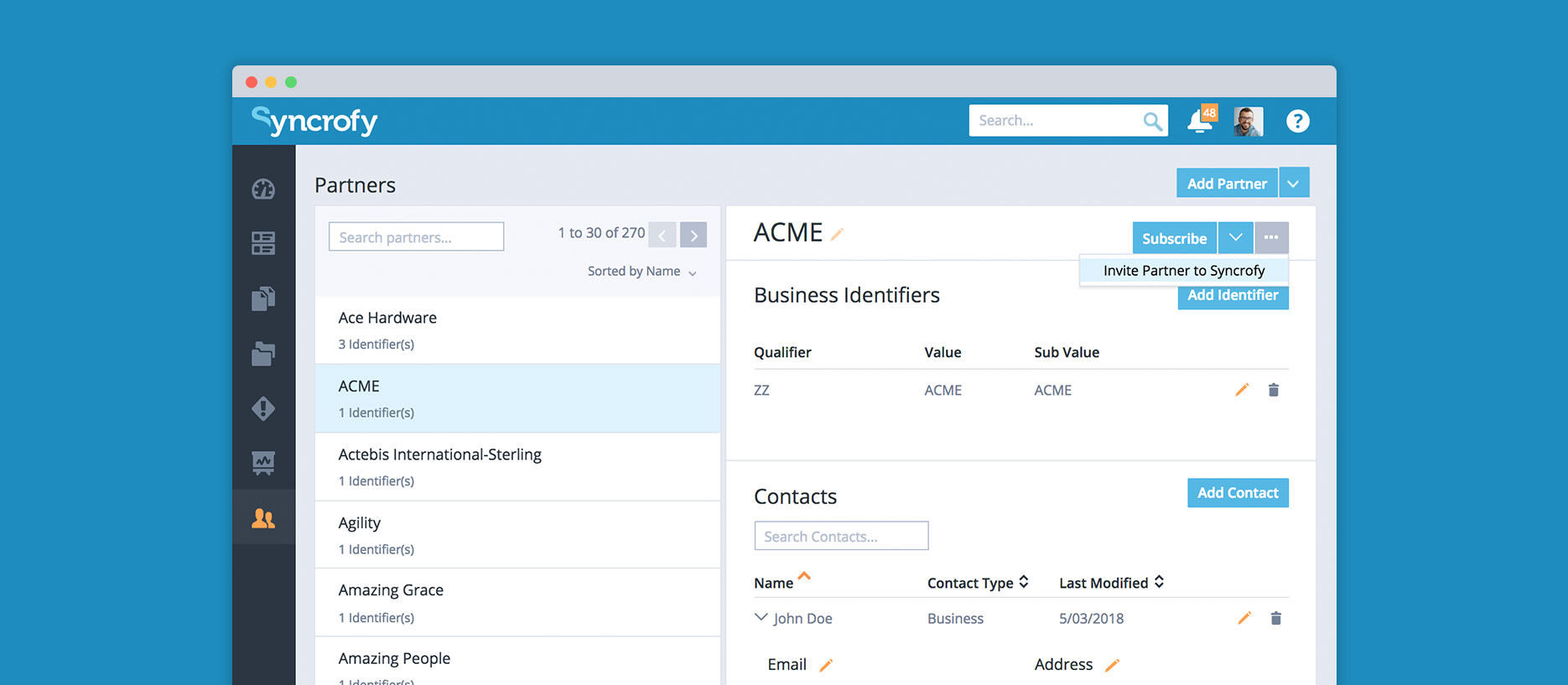The image size is (1568, 685).
Task: Select Invite Partner to Syncrofy menu item
Action: click(1184, 270)
